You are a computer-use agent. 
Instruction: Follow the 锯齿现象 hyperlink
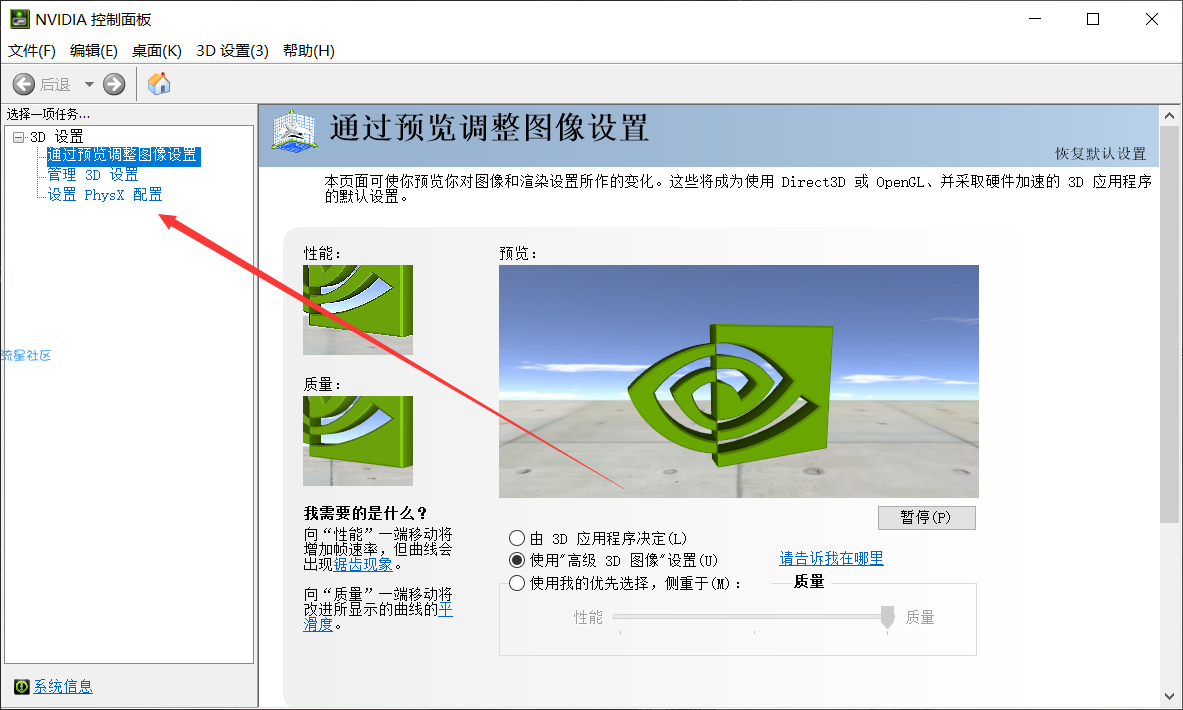pos(363,564)
